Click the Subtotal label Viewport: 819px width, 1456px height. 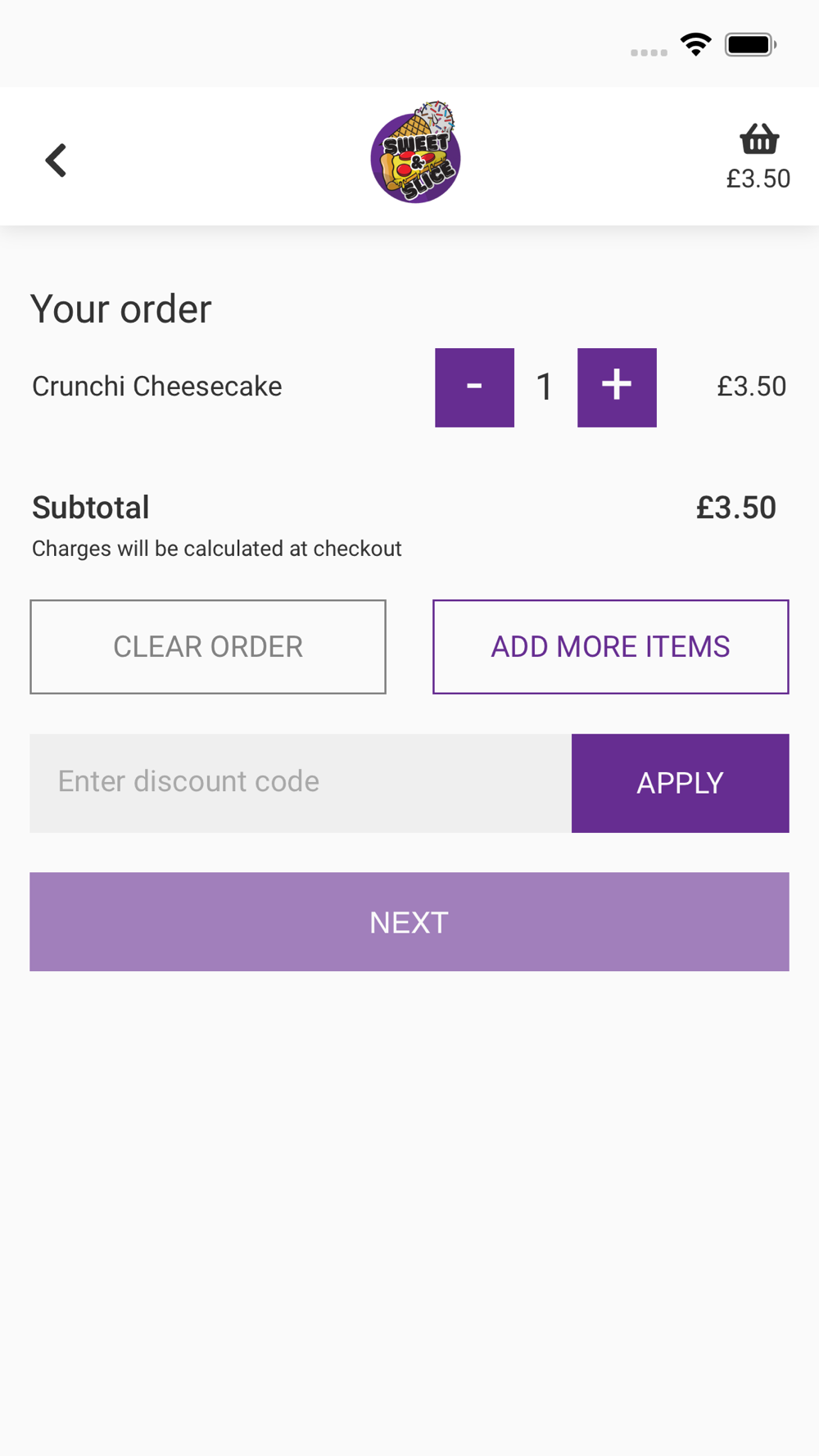pos(91,508)
